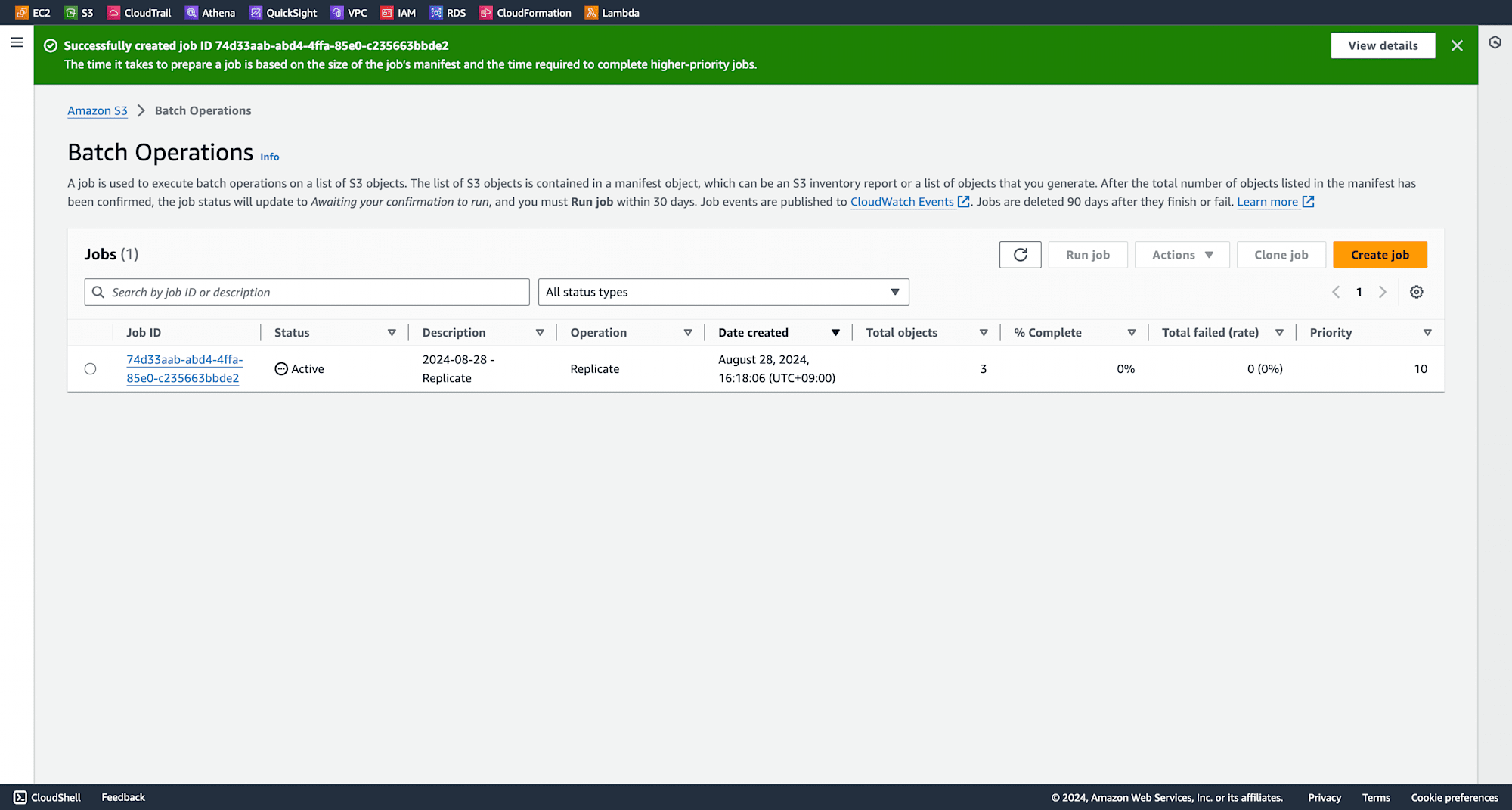Launch CloudShell from the footer
This screenshot has width=1512, height=810.
coord(48,797)
